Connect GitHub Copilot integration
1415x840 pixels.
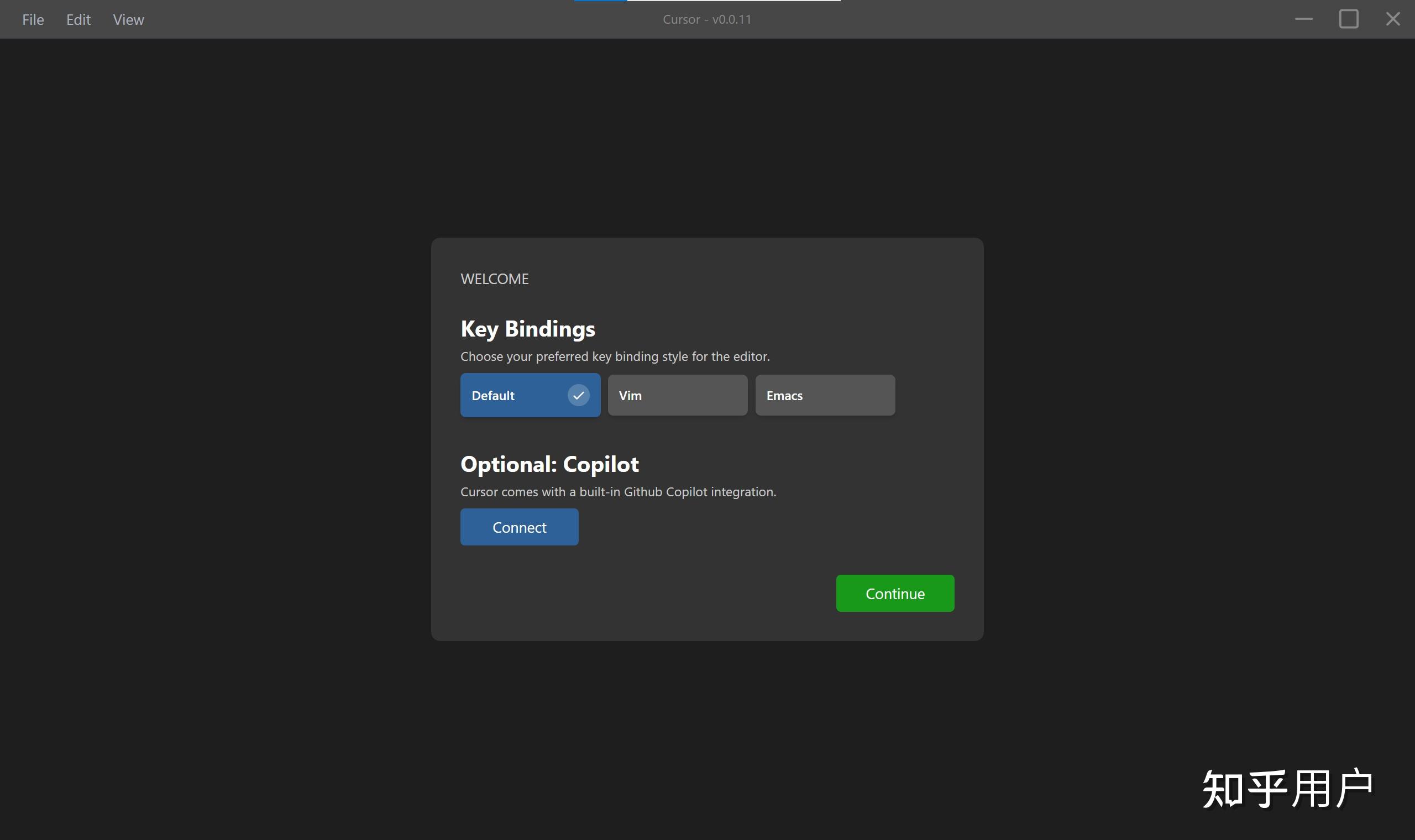click(520, 527)
